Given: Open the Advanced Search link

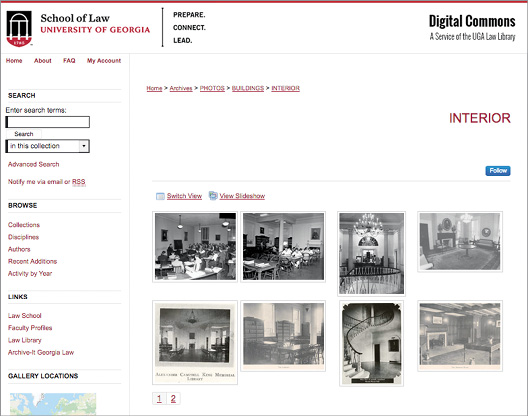Looking at the screenshot, I should pyautogui.click(x=34, y=164).
